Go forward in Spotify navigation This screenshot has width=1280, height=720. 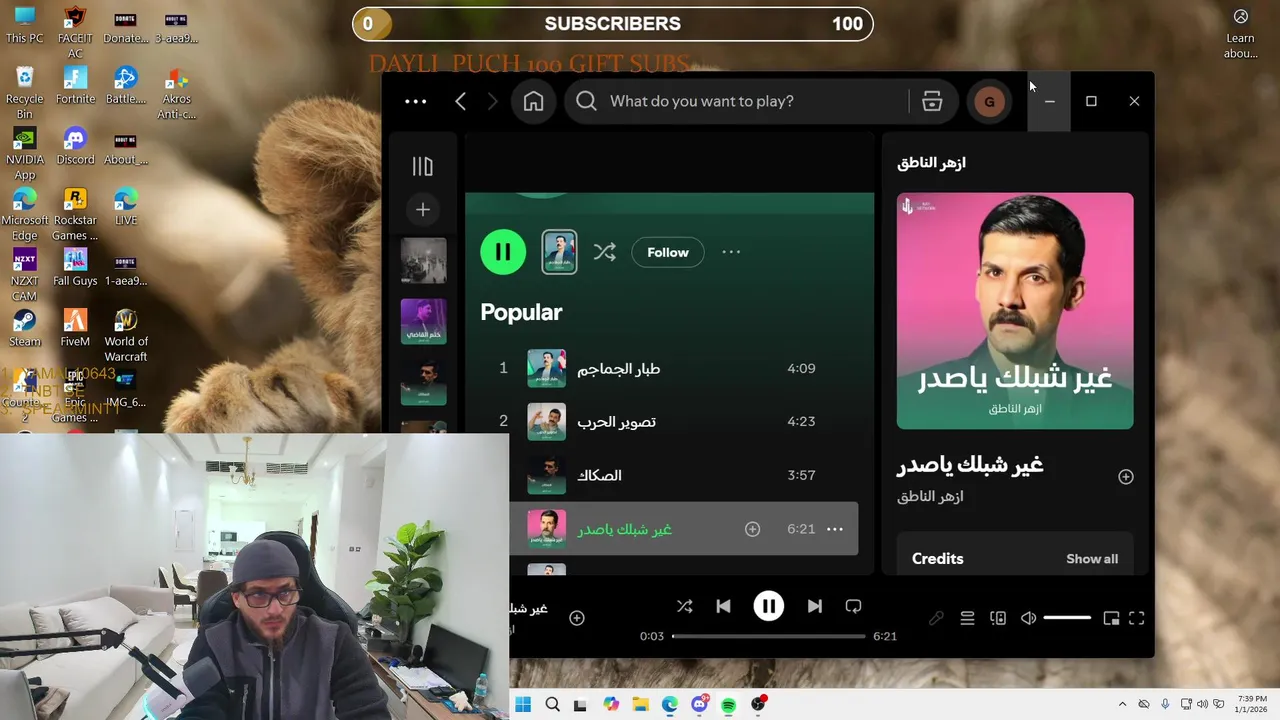[x=492, y=101]
